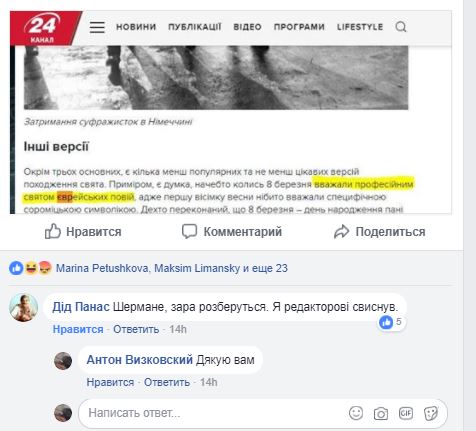Open Антон Визковский profile name

pos(139,360)
